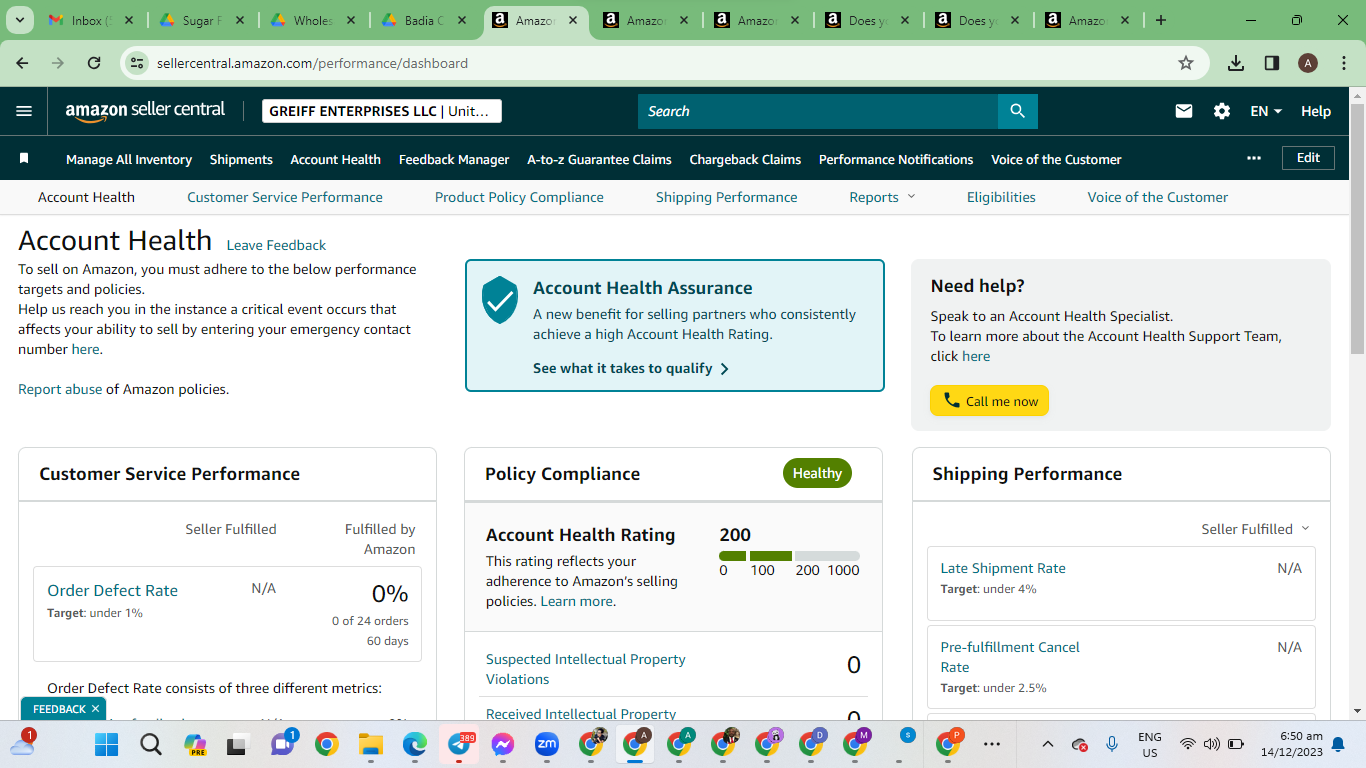Click the Call me now button

point(989,401)
